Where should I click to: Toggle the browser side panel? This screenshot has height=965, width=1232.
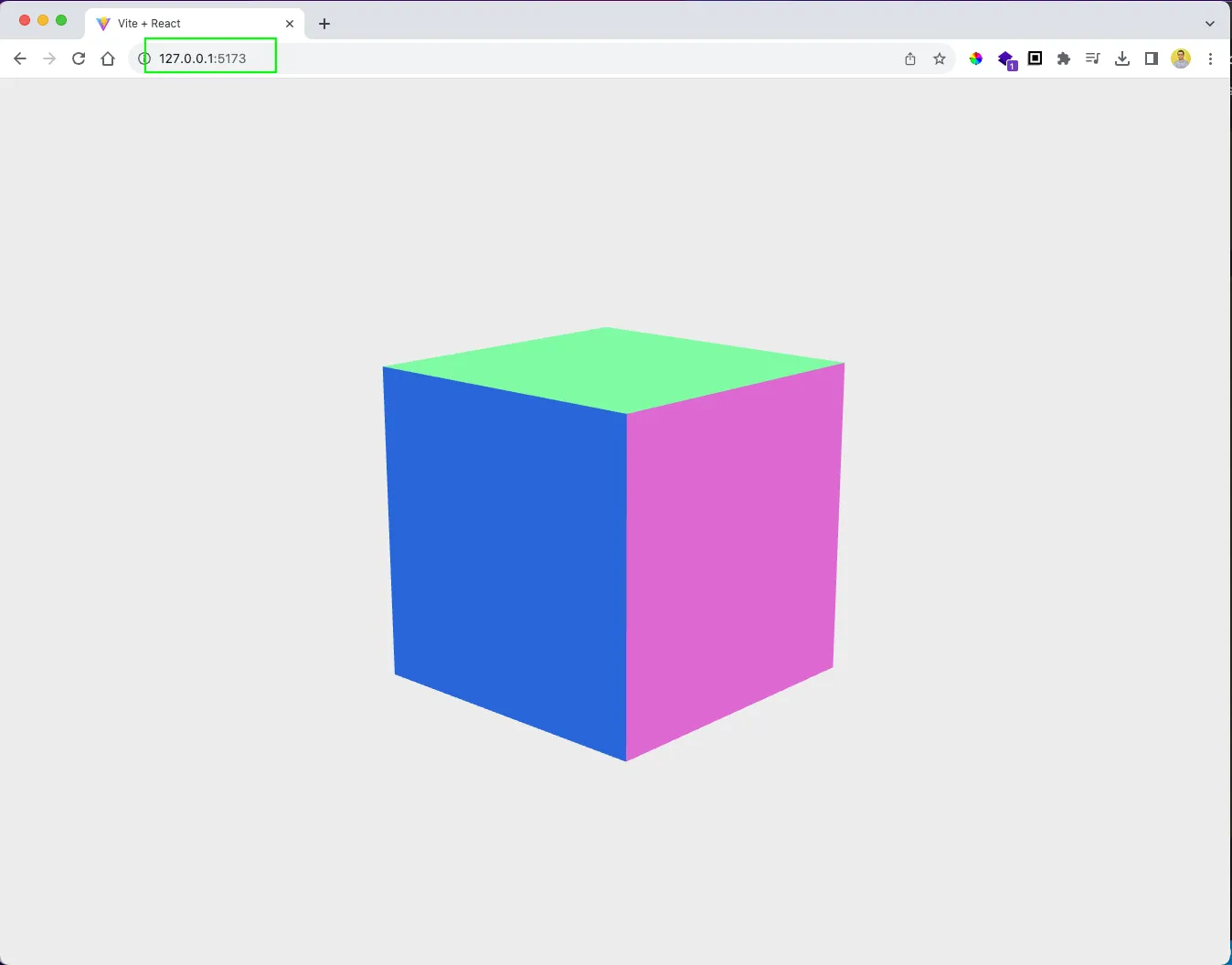pyautogui.click(x=1152, y=58)
